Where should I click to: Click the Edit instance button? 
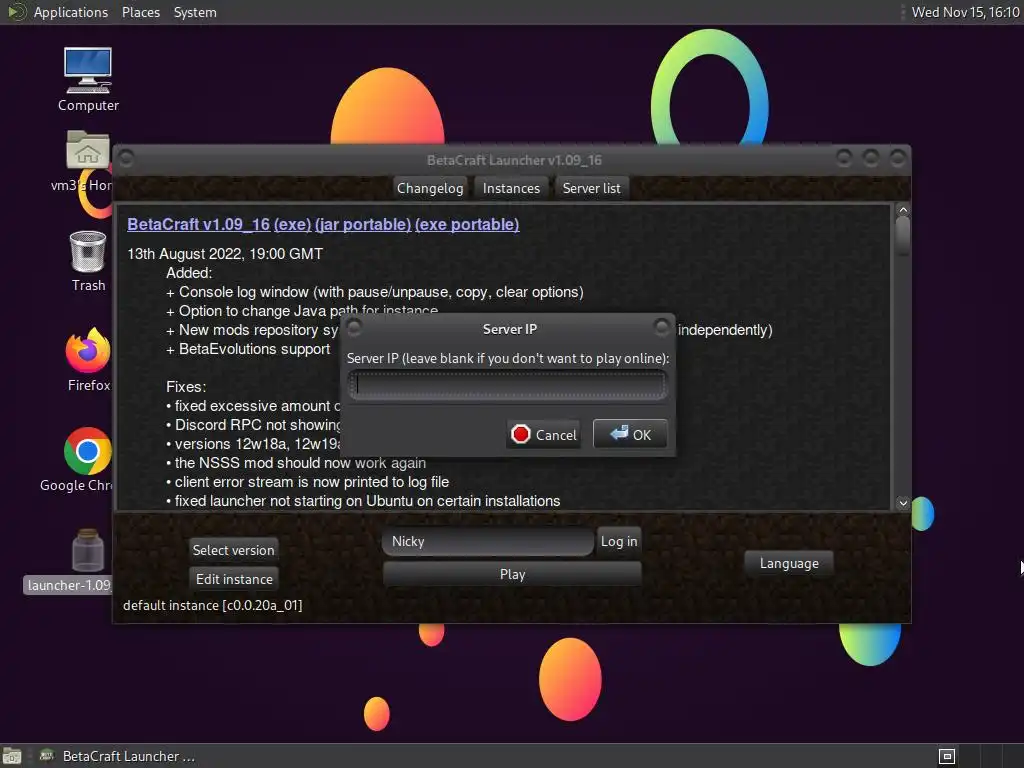point(234,579)
